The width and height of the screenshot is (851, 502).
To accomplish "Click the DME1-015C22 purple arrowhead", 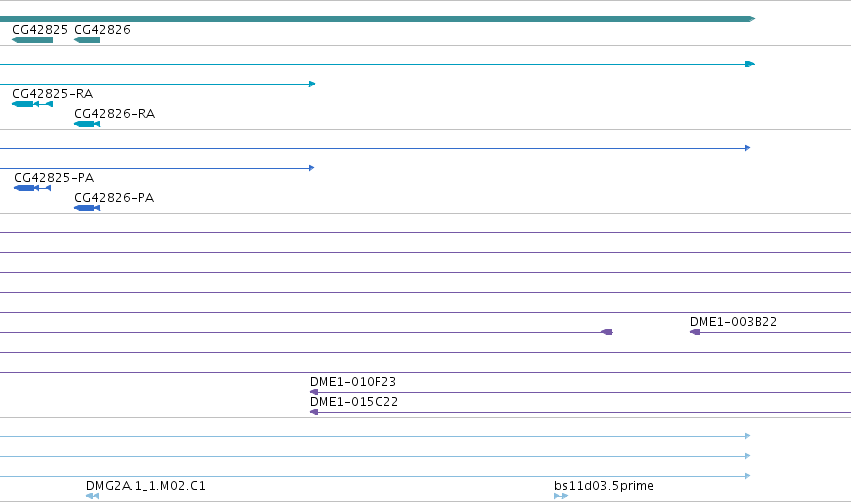I will [x=314, y=412].
